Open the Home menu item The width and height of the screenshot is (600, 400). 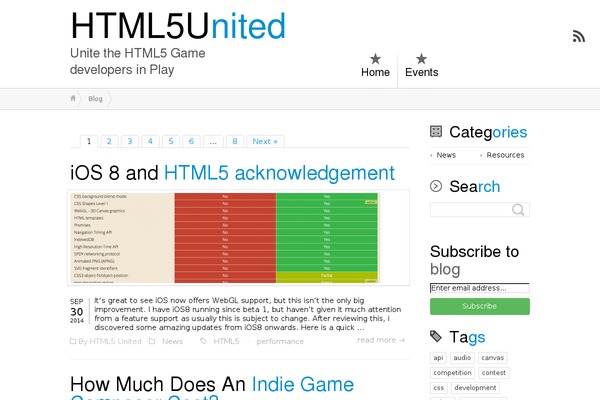point(375,72)
